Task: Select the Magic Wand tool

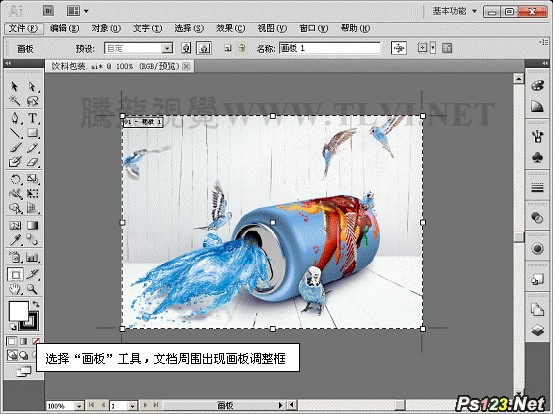Action: tap(15, 101)
